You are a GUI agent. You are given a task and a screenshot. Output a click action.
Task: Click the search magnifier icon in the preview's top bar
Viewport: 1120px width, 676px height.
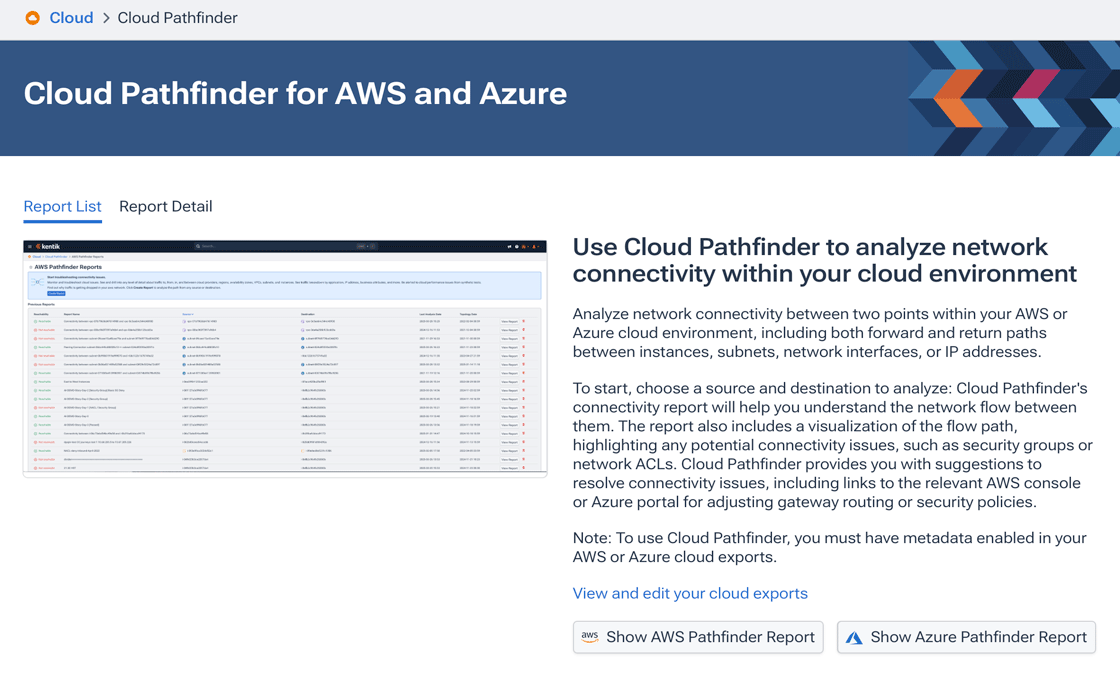pos(197,246)
